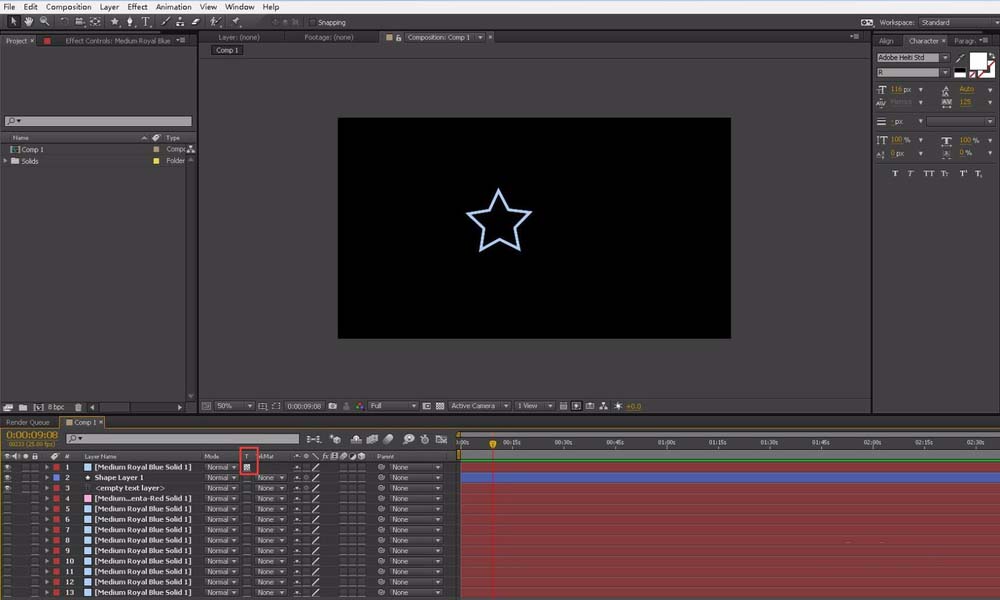The width and height of the screenshot is (1000, 600).
Task: Select the Roto Brush tool
Action: click(216, 22)
